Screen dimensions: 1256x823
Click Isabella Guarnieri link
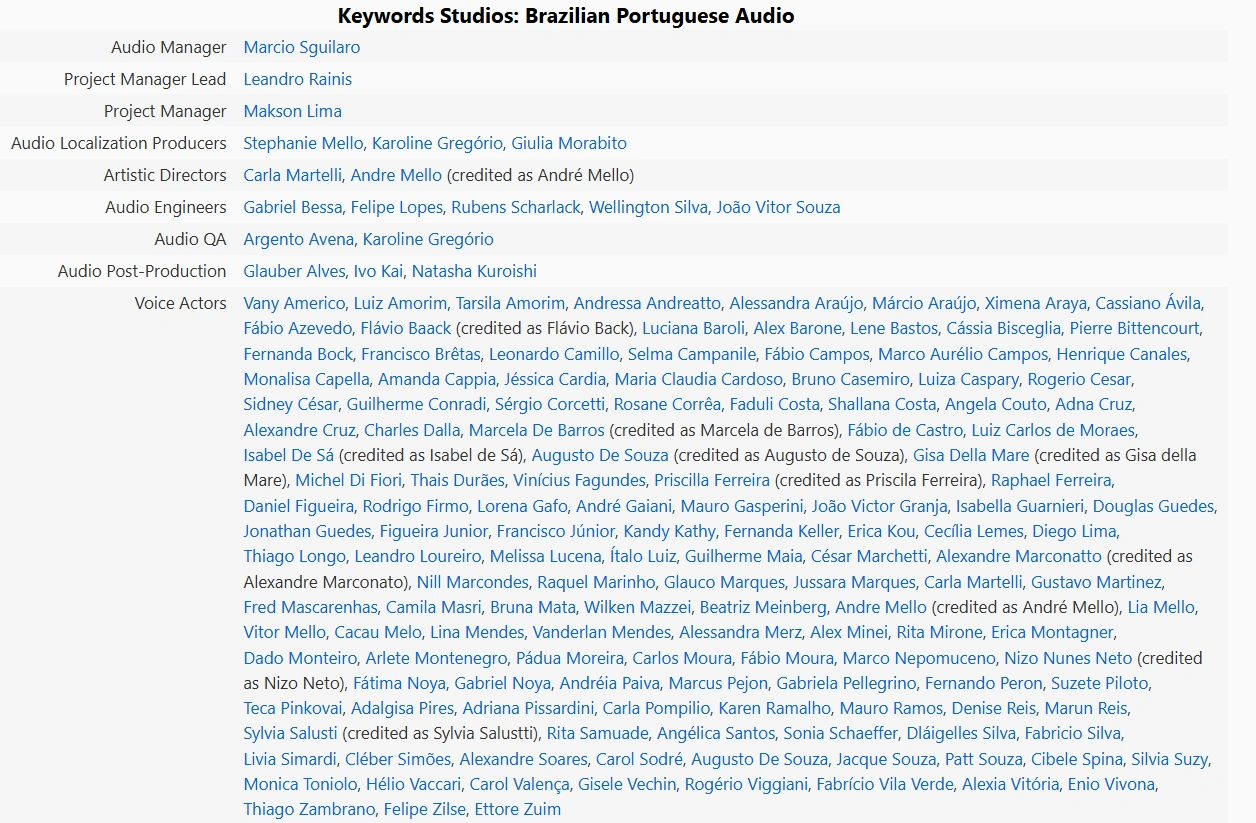pos(1020,506)
